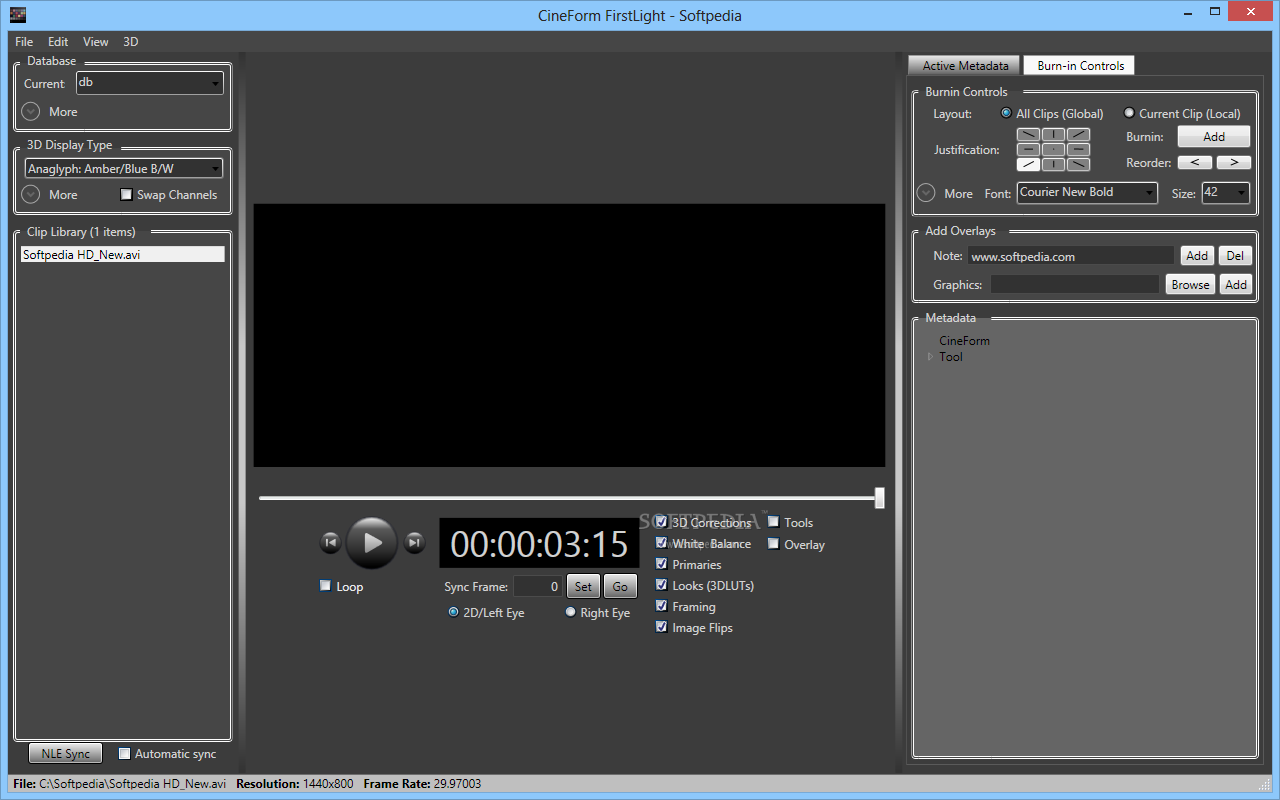Uncheck the Image Flips checkbox

point(661,627)
